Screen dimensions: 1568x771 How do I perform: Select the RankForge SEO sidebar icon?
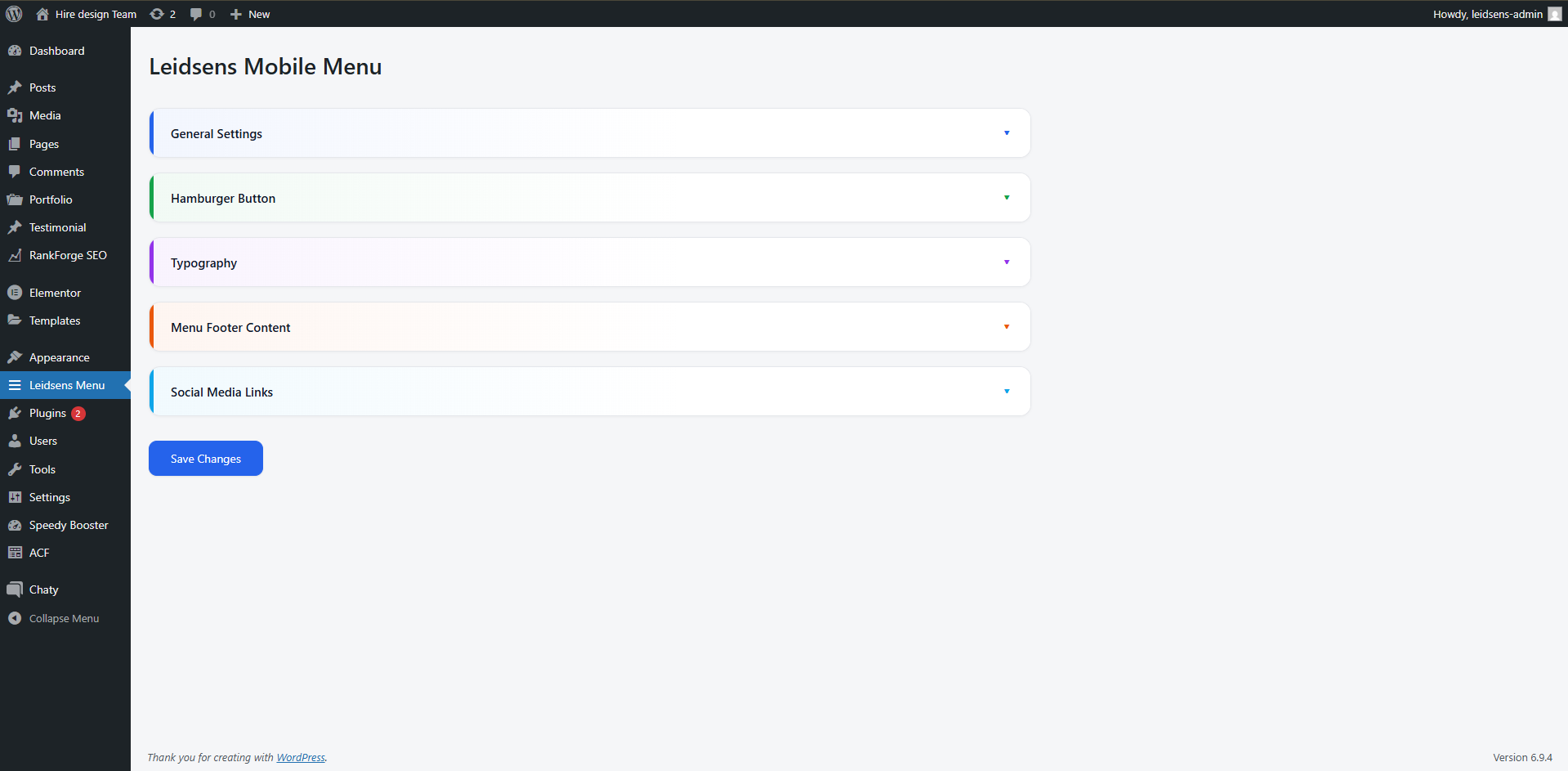16,255
